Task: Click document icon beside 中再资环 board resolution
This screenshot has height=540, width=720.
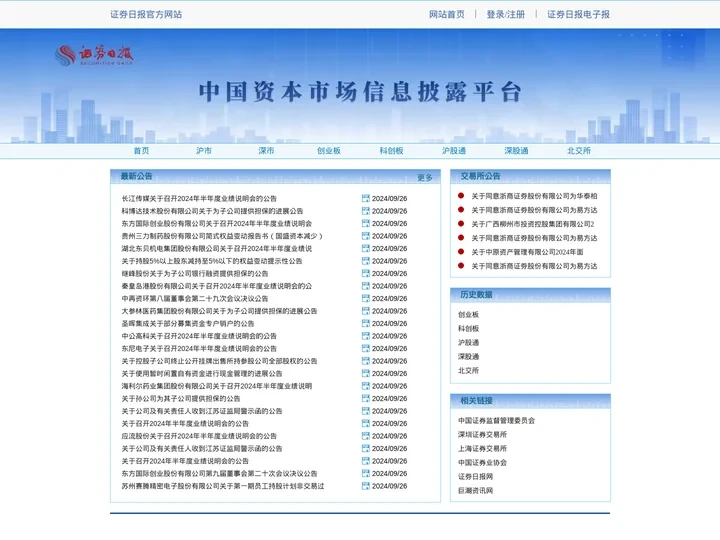Action: point(366,298)
